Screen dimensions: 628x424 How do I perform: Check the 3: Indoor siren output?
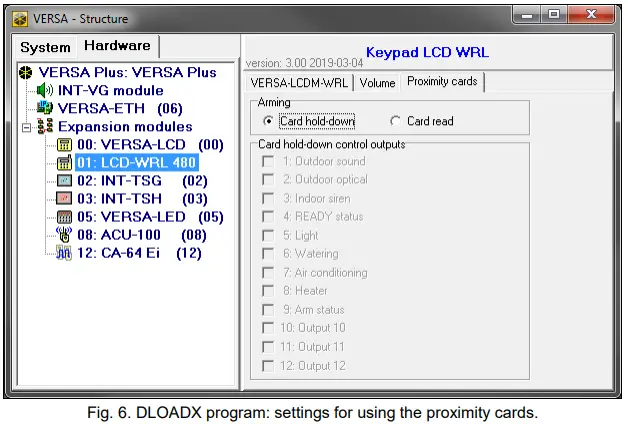268,199
